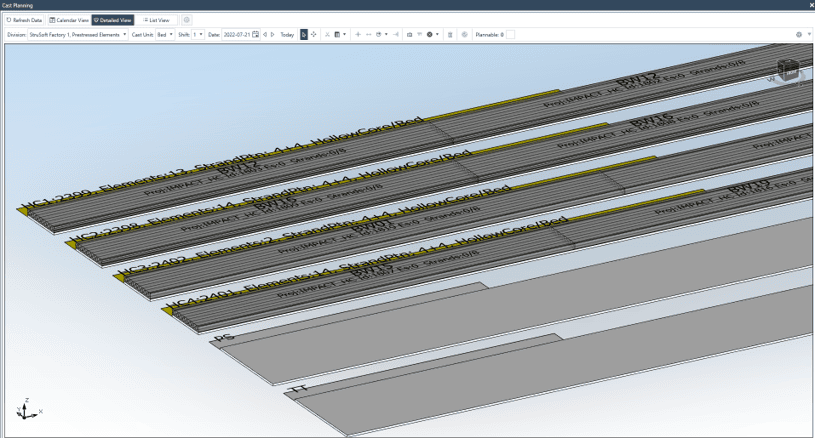815x438 pixels.
Task: Switch to Calendar View
Action: click(x=69, y=20)
